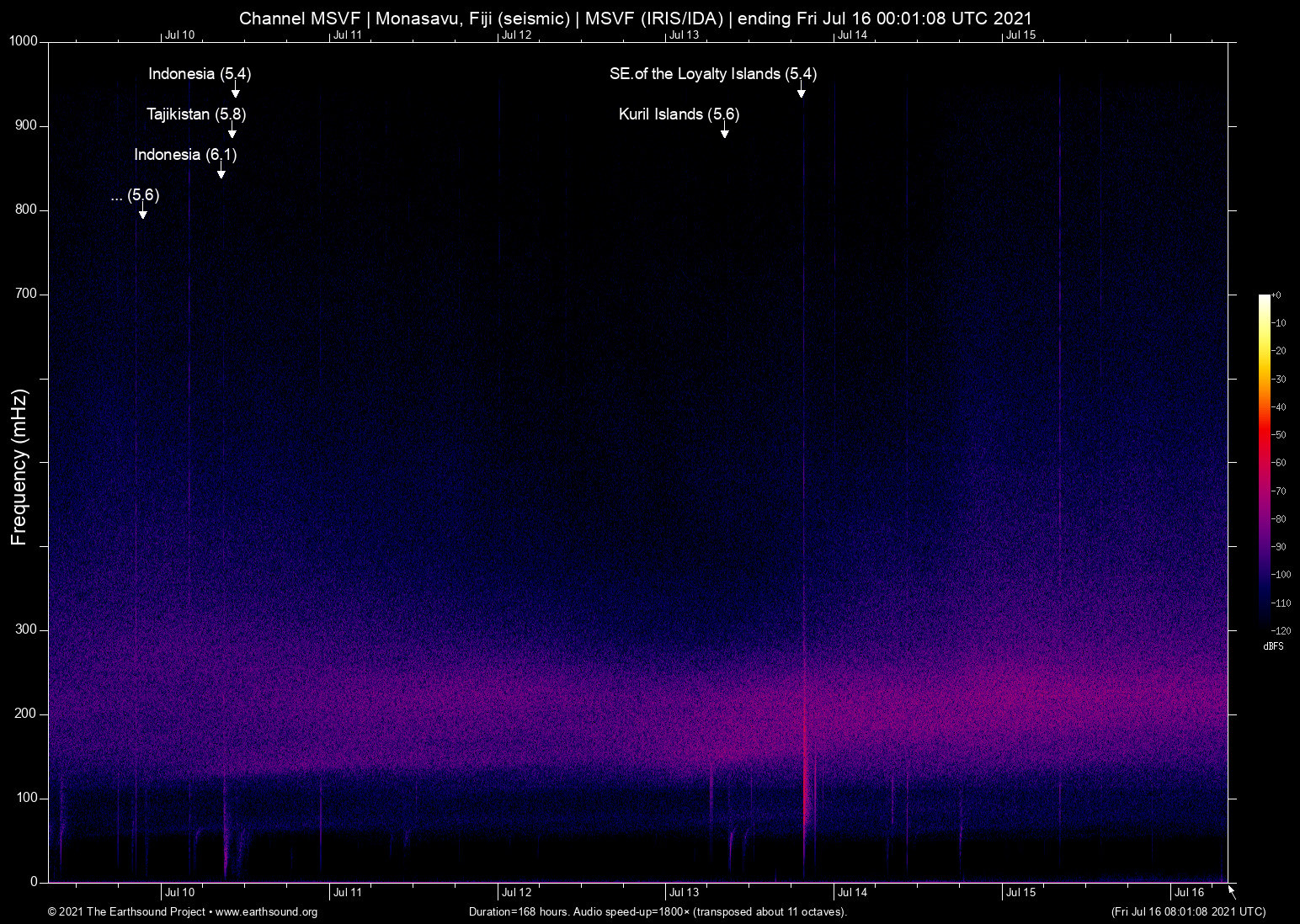1300x924 pixels.
Task: Click the '200' frequency axis tick label
Action: click(x=27, y=714)
